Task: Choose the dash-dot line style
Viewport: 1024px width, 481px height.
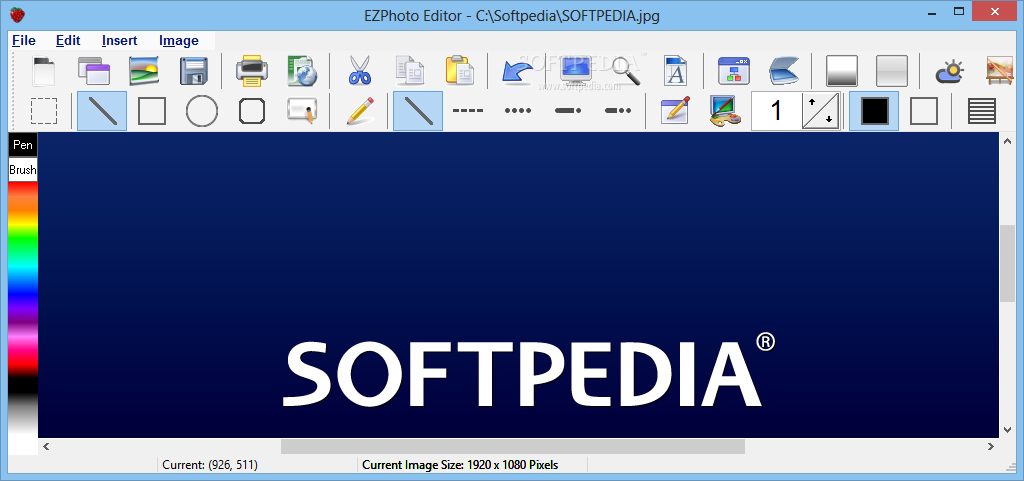Action: click(568, 111)
